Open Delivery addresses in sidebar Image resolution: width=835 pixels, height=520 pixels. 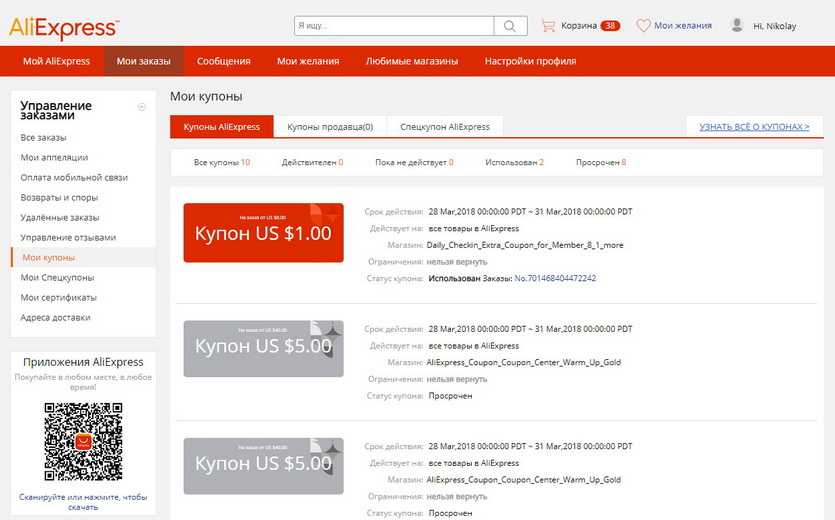55,317
